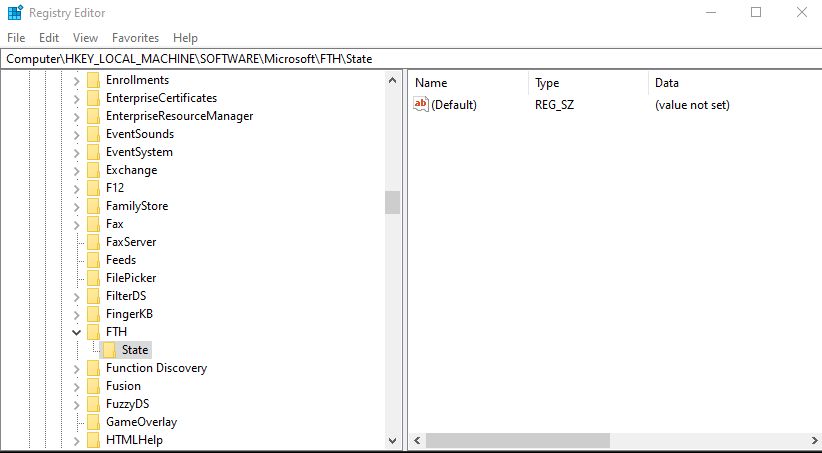Click the tree pane scroll down arrow
822x453 pixels.
(392, 440)
